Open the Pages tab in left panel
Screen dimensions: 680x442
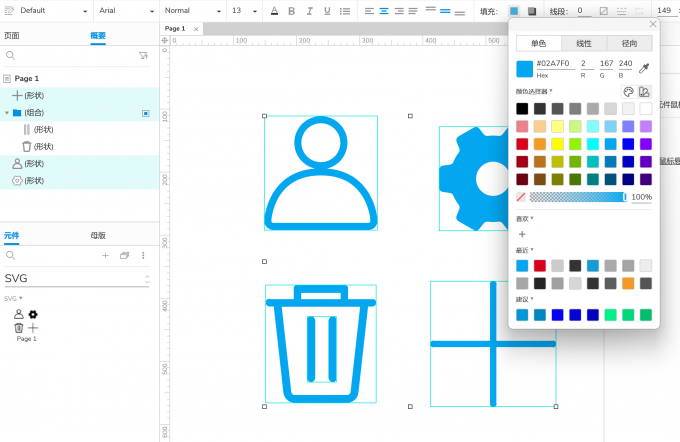12,36
